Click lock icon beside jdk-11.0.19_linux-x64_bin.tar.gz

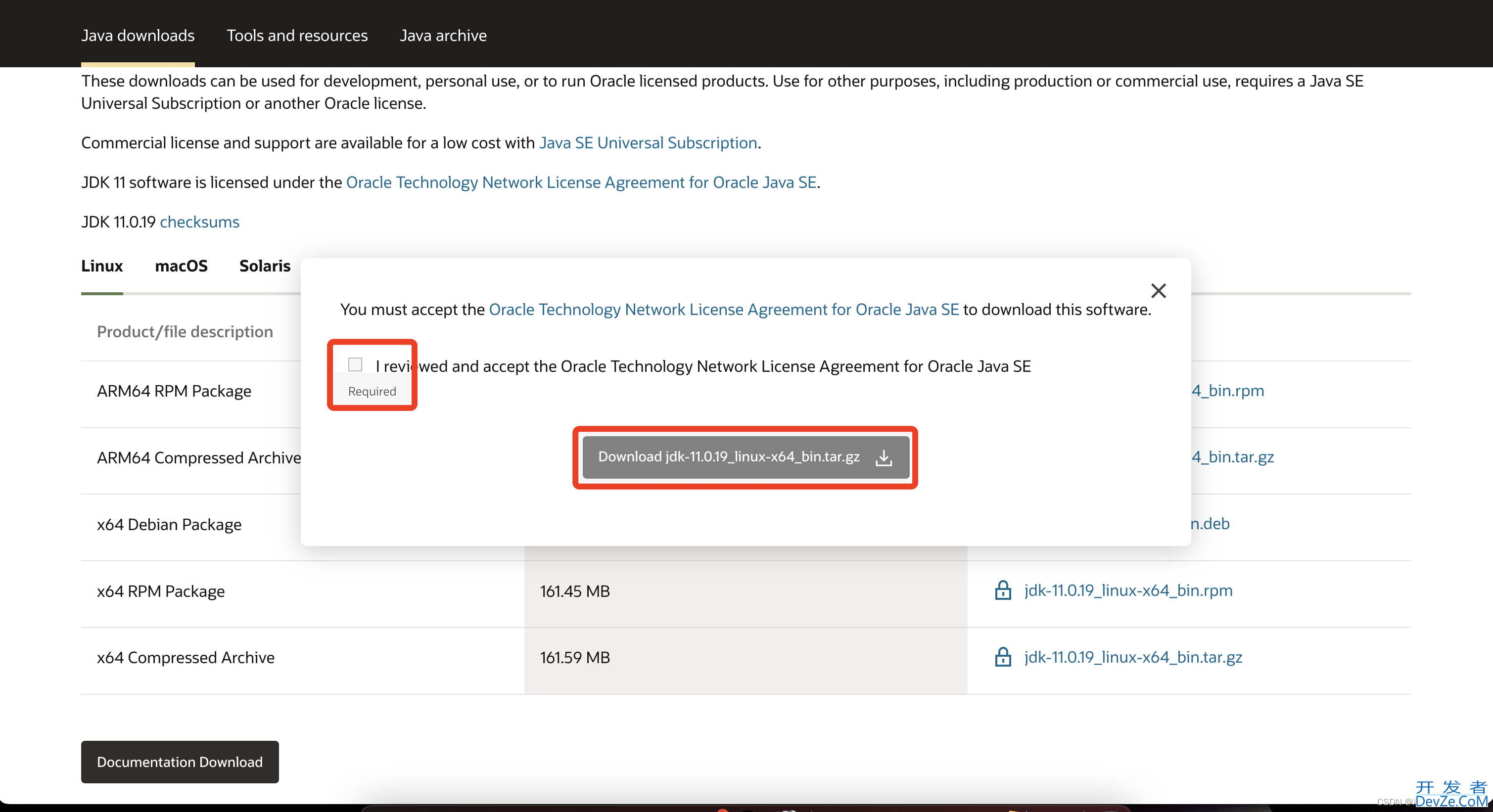(1003, 657)
